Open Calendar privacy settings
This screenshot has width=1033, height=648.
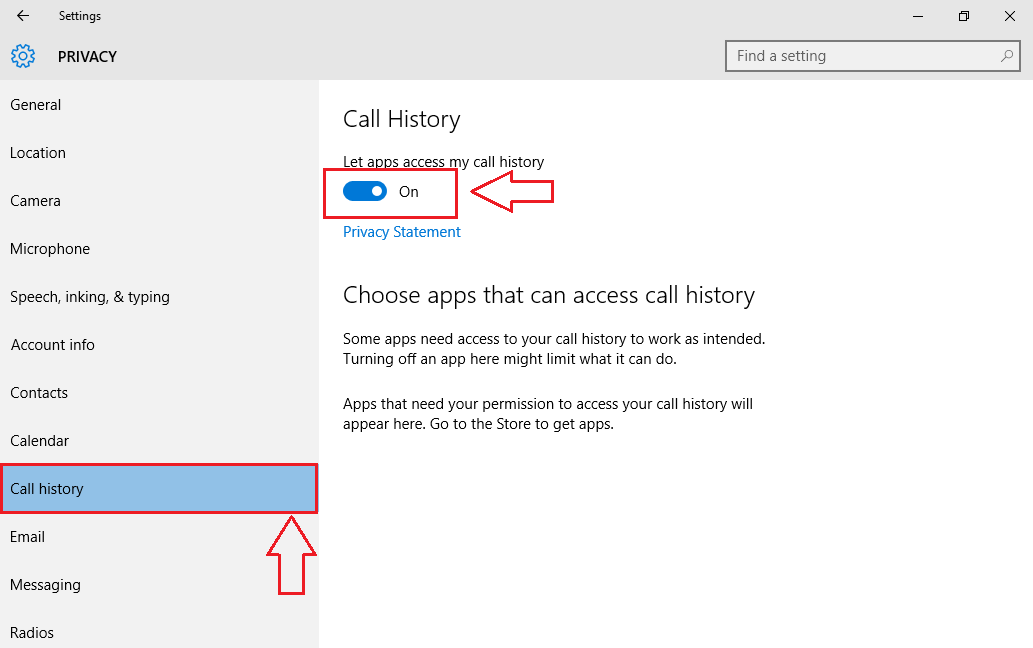click(x=159, y=441)
